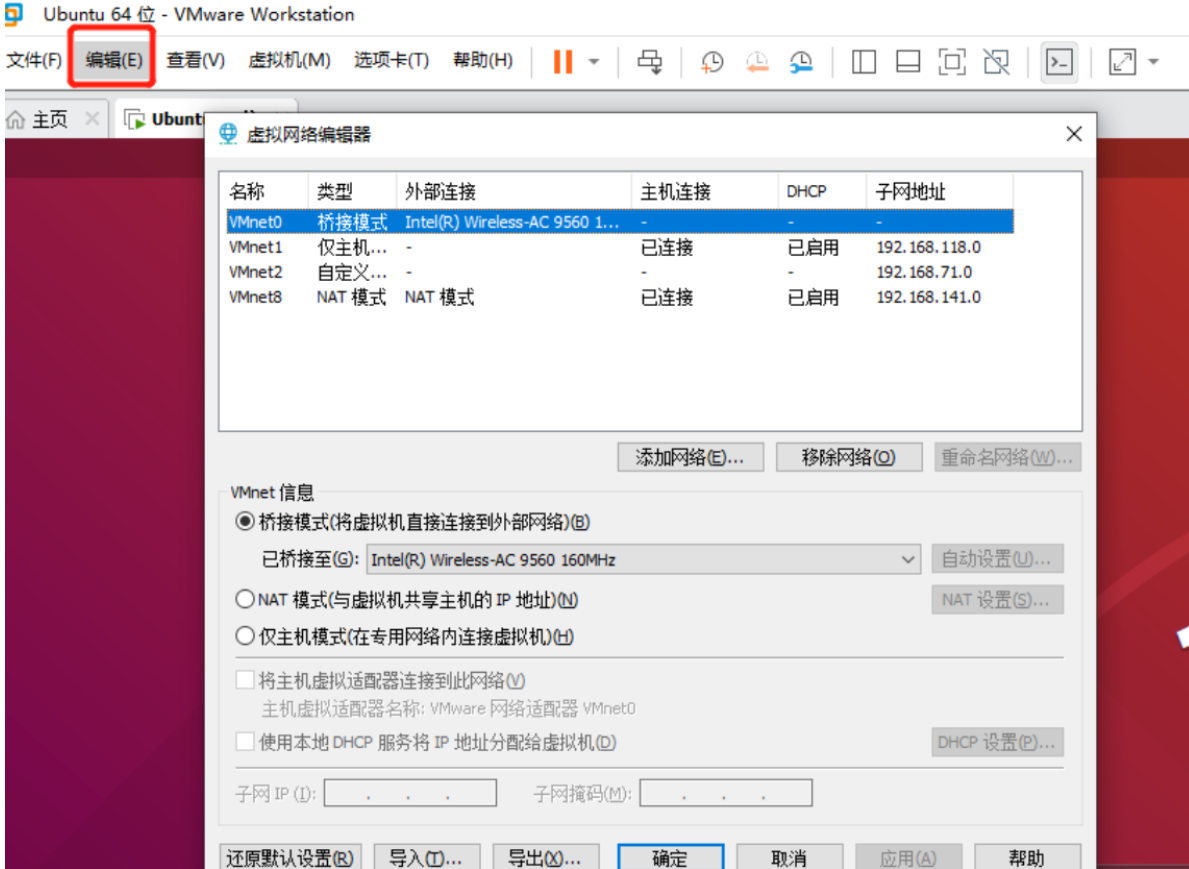Select the 桥接模式 radio button

click(245, 522)
